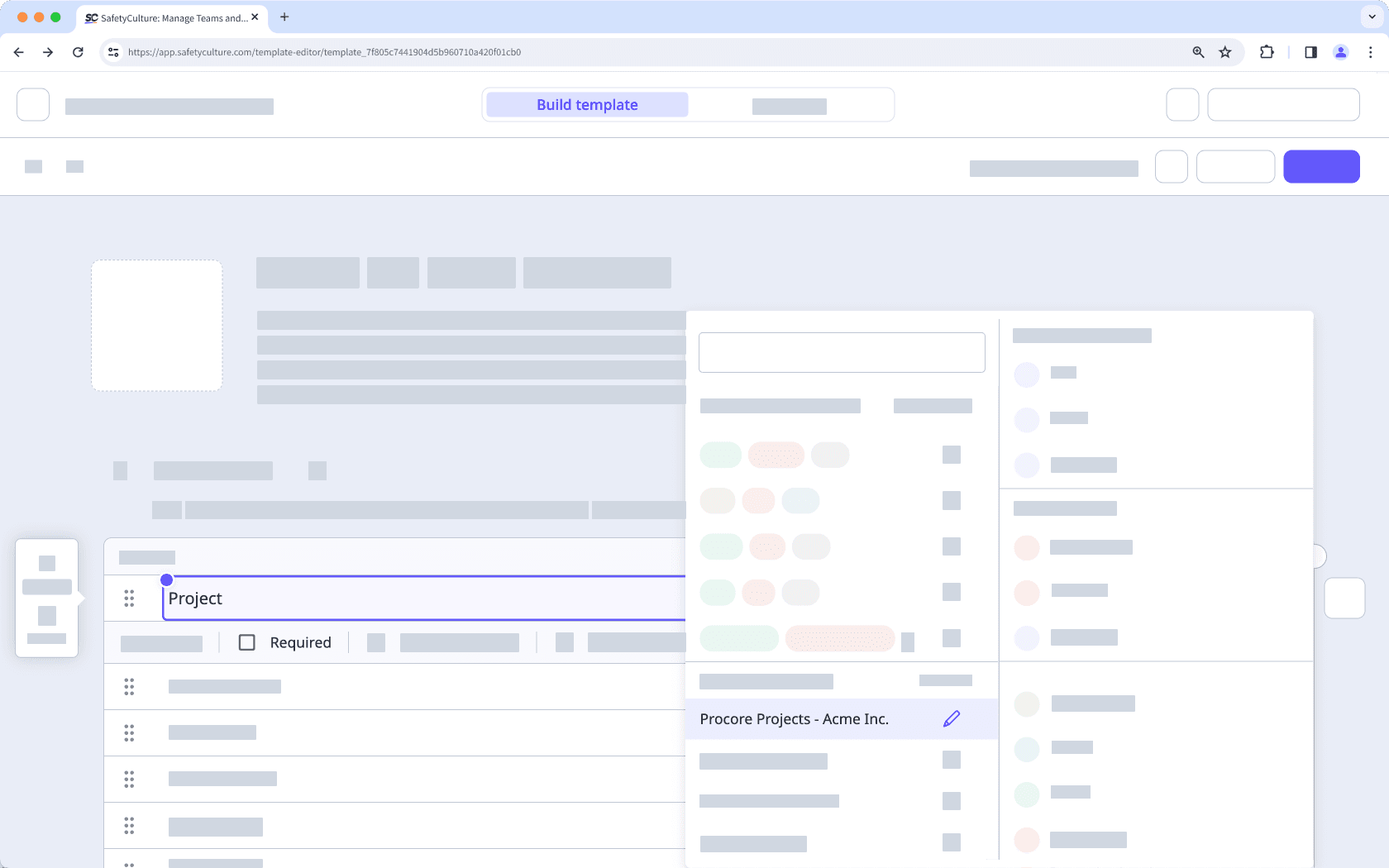
Task: Open the browser extensions puzzle icon
Action: click(x=1266, y=51)
